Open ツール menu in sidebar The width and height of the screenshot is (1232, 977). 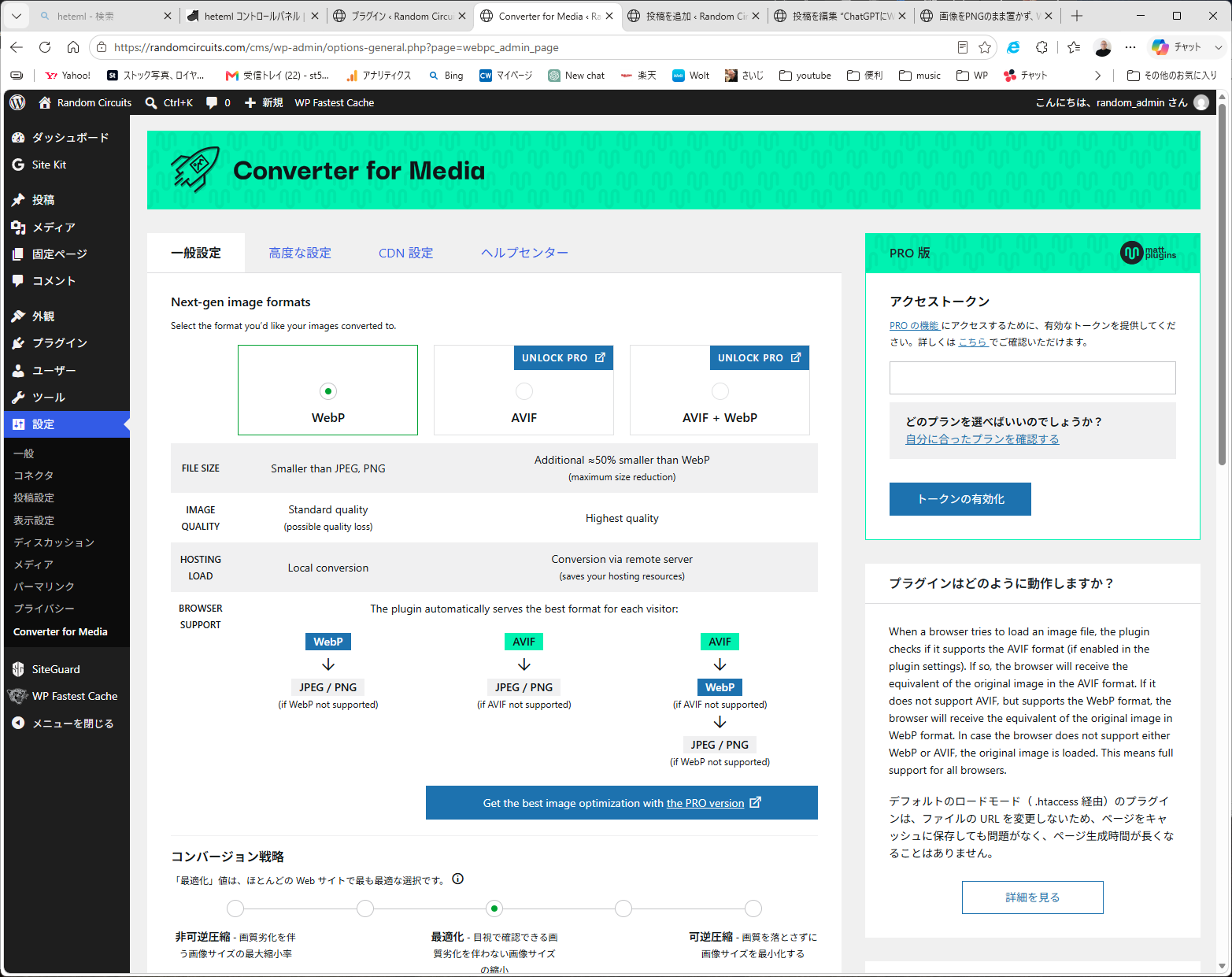67,397
